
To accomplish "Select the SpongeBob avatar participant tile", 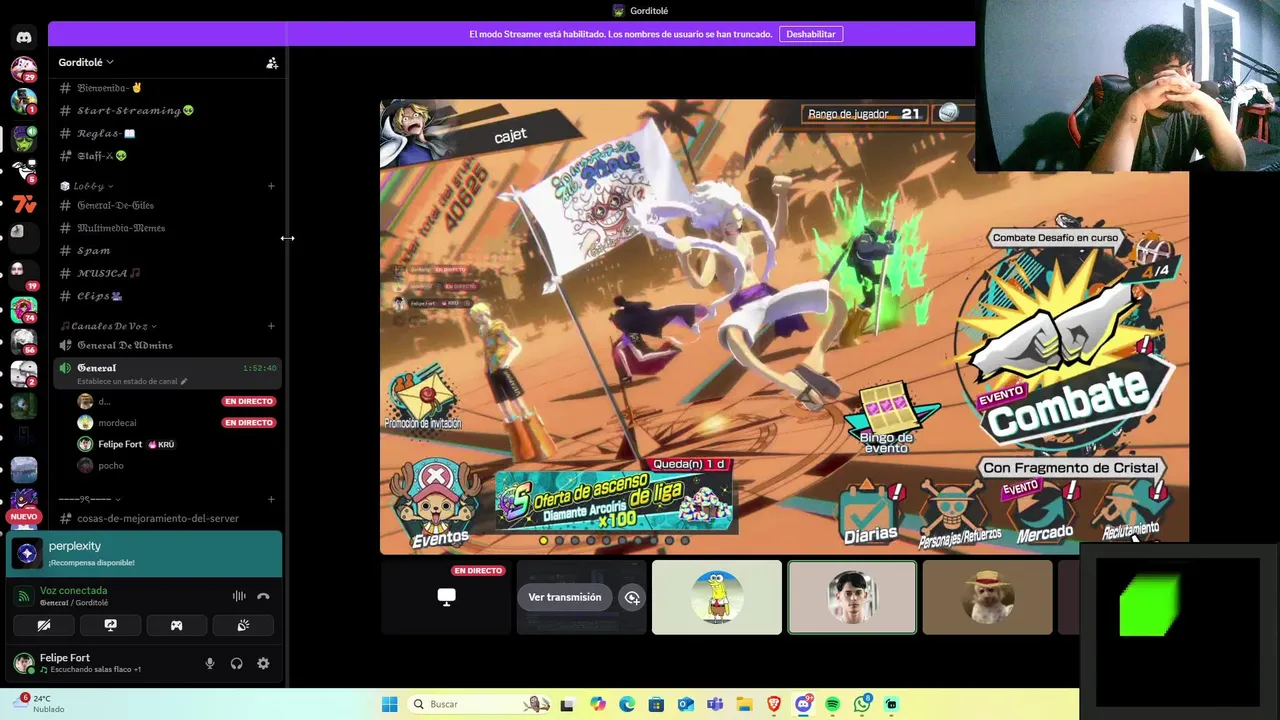I will [717, 597].
